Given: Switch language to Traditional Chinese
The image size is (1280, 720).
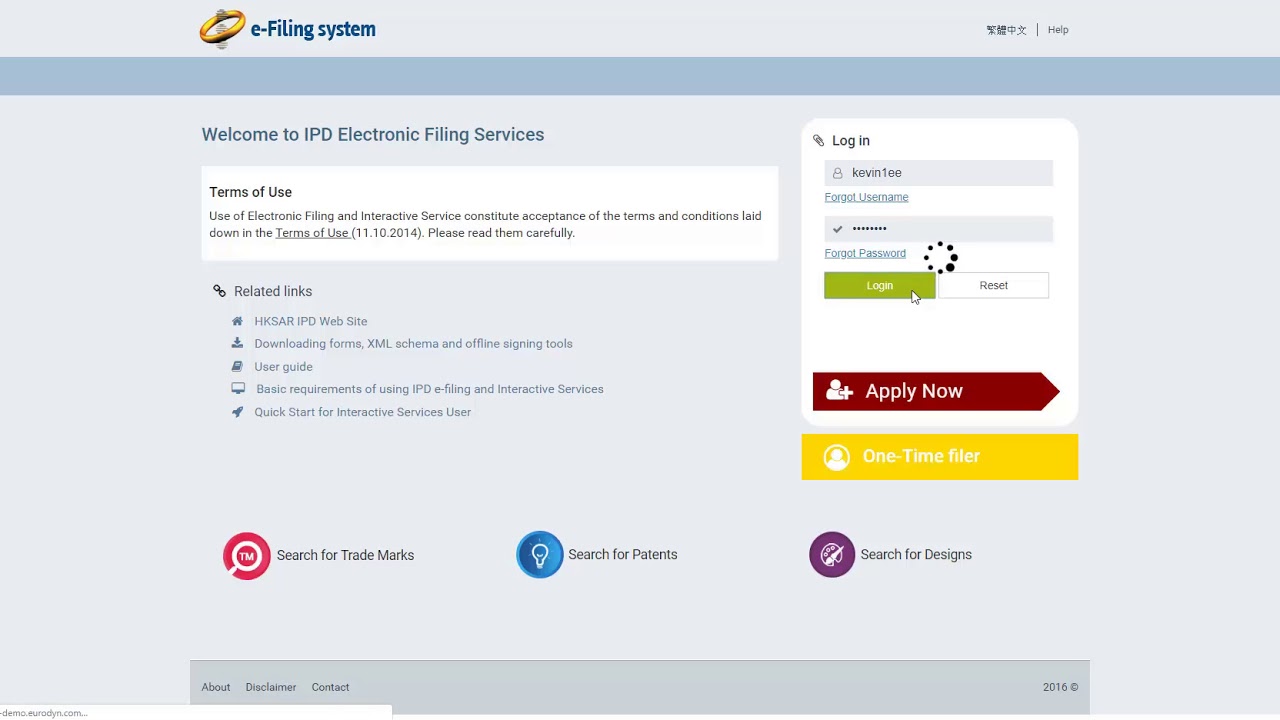Looking at the screenshot, I should pyautogui.click(x=1006, y=30).
